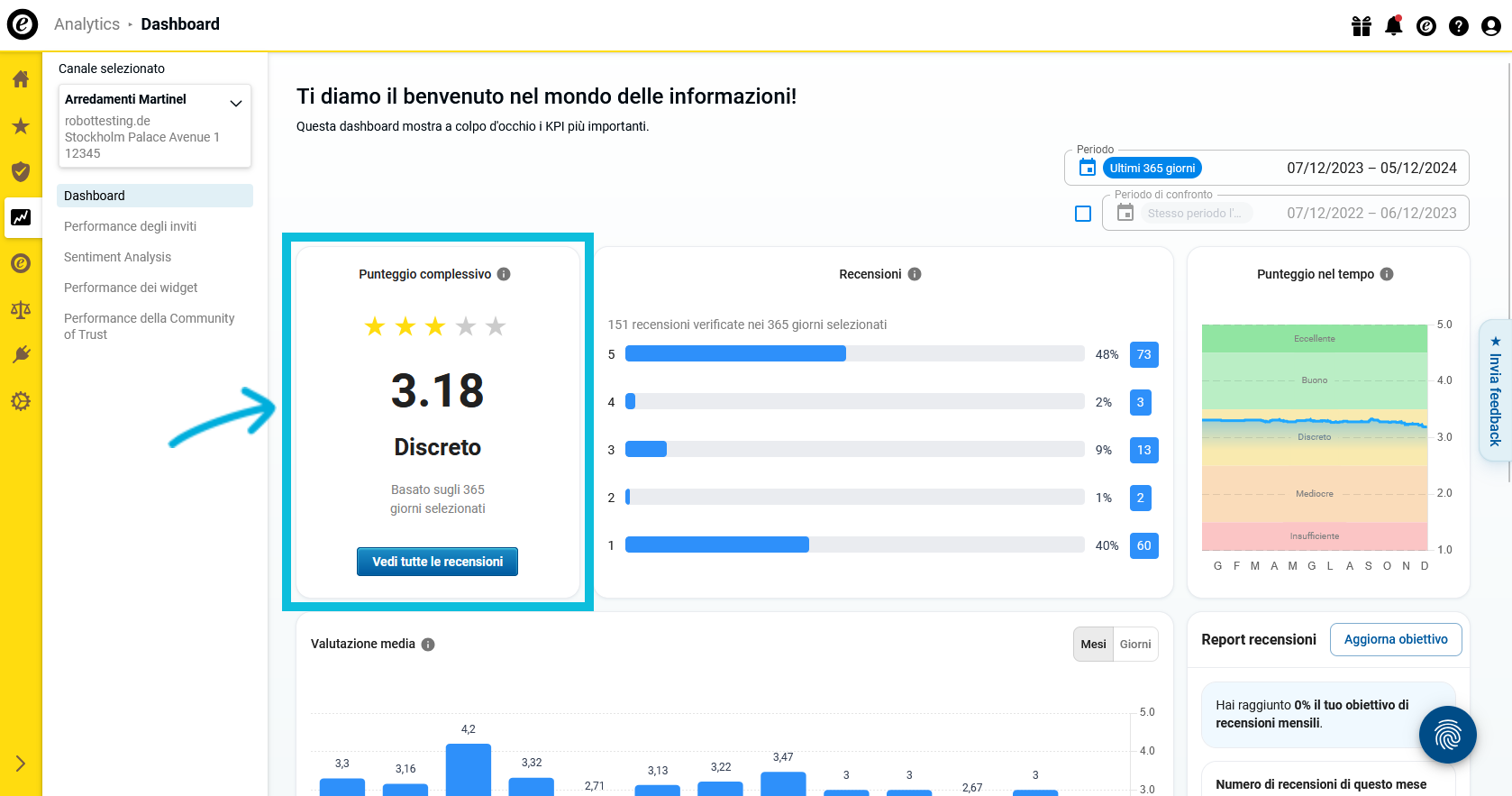The height and width of the screenshot is (796, 1512).
Task: Open the Ultimi 365 giorni period selector
Action: [1152, 168]
